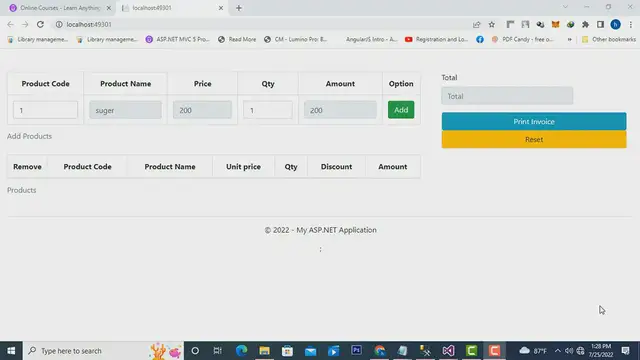Open the Extensions puzzle menu
The height and width of the screenshot is (360, 640).
[x=585, y=24]
